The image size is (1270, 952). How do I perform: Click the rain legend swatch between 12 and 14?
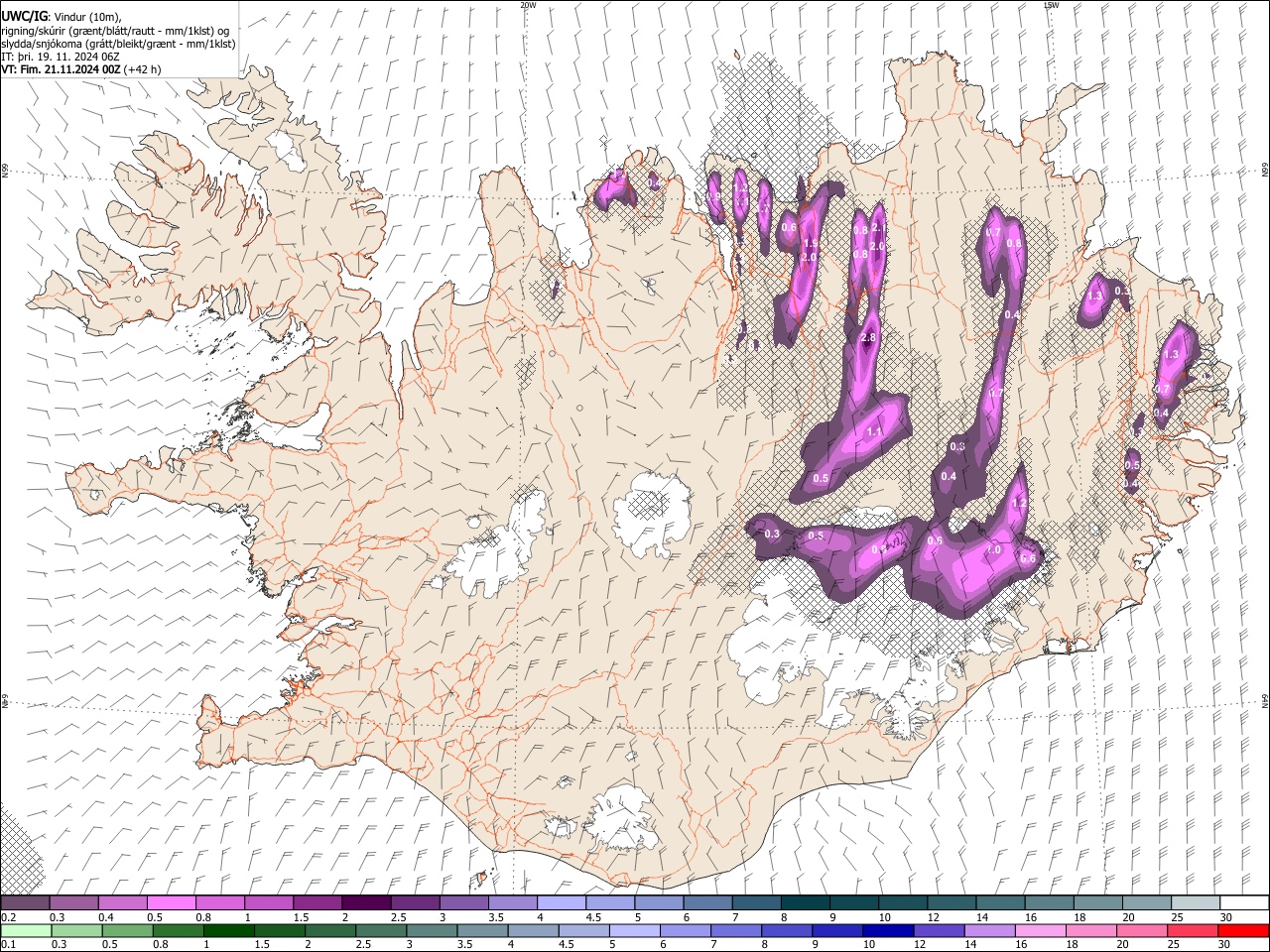[938, 931]
